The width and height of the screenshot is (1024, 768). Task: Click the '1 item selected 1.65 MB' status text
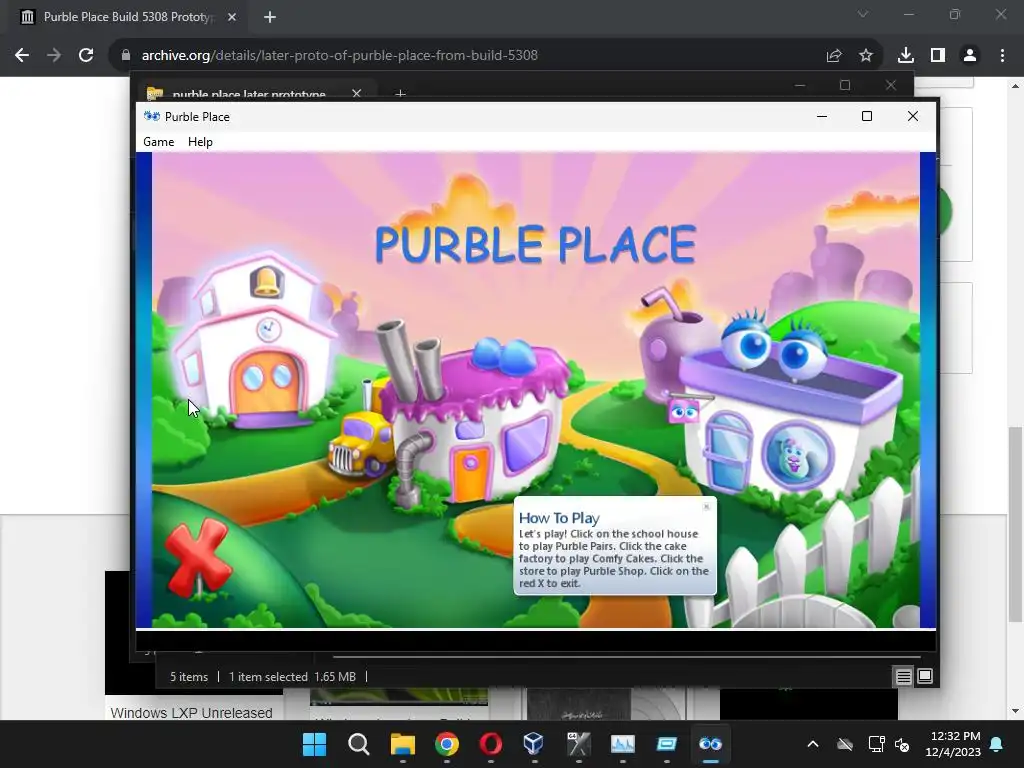pos(292,677)
